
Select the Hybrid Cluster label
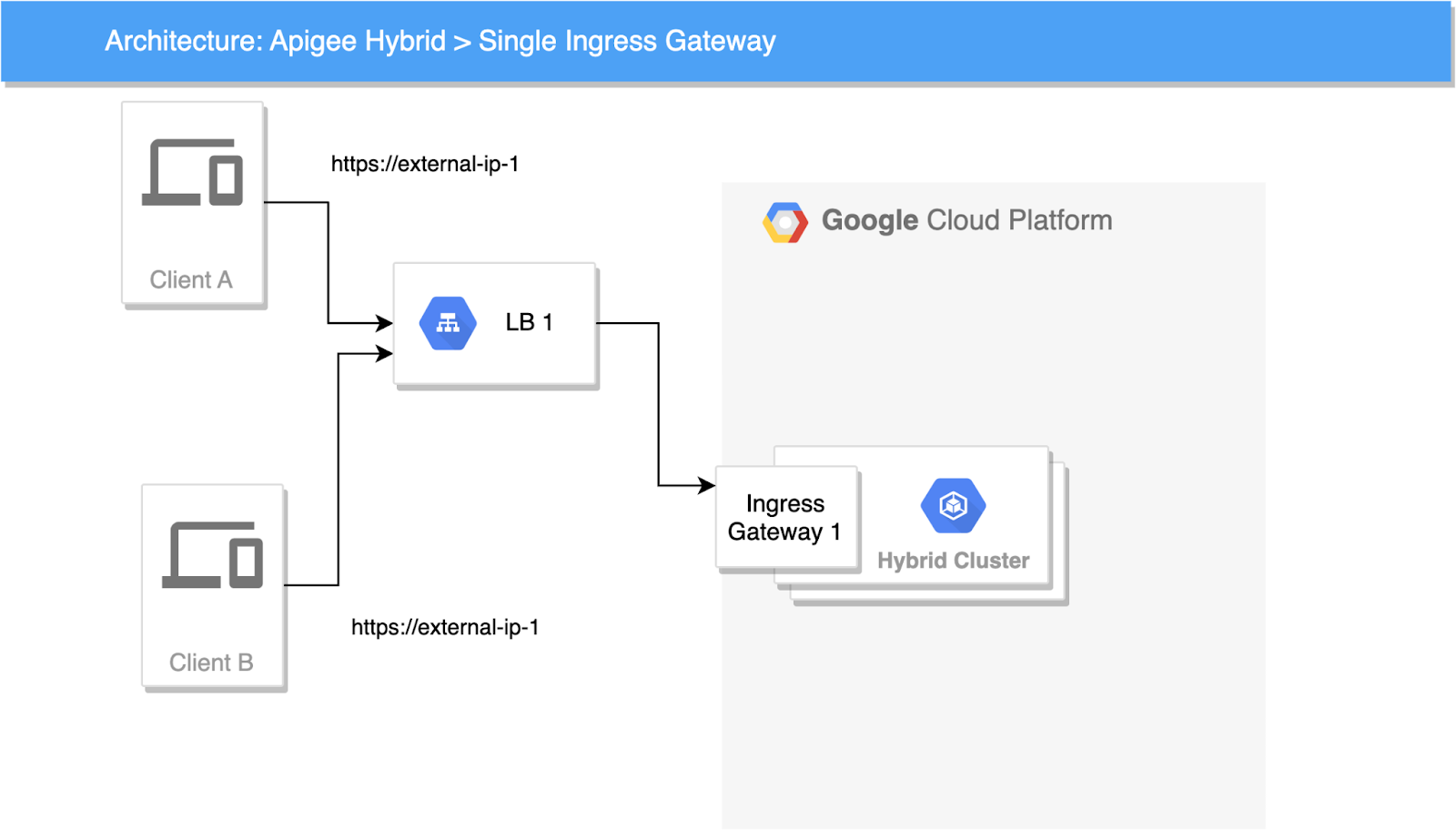click(x=953, y=561)
